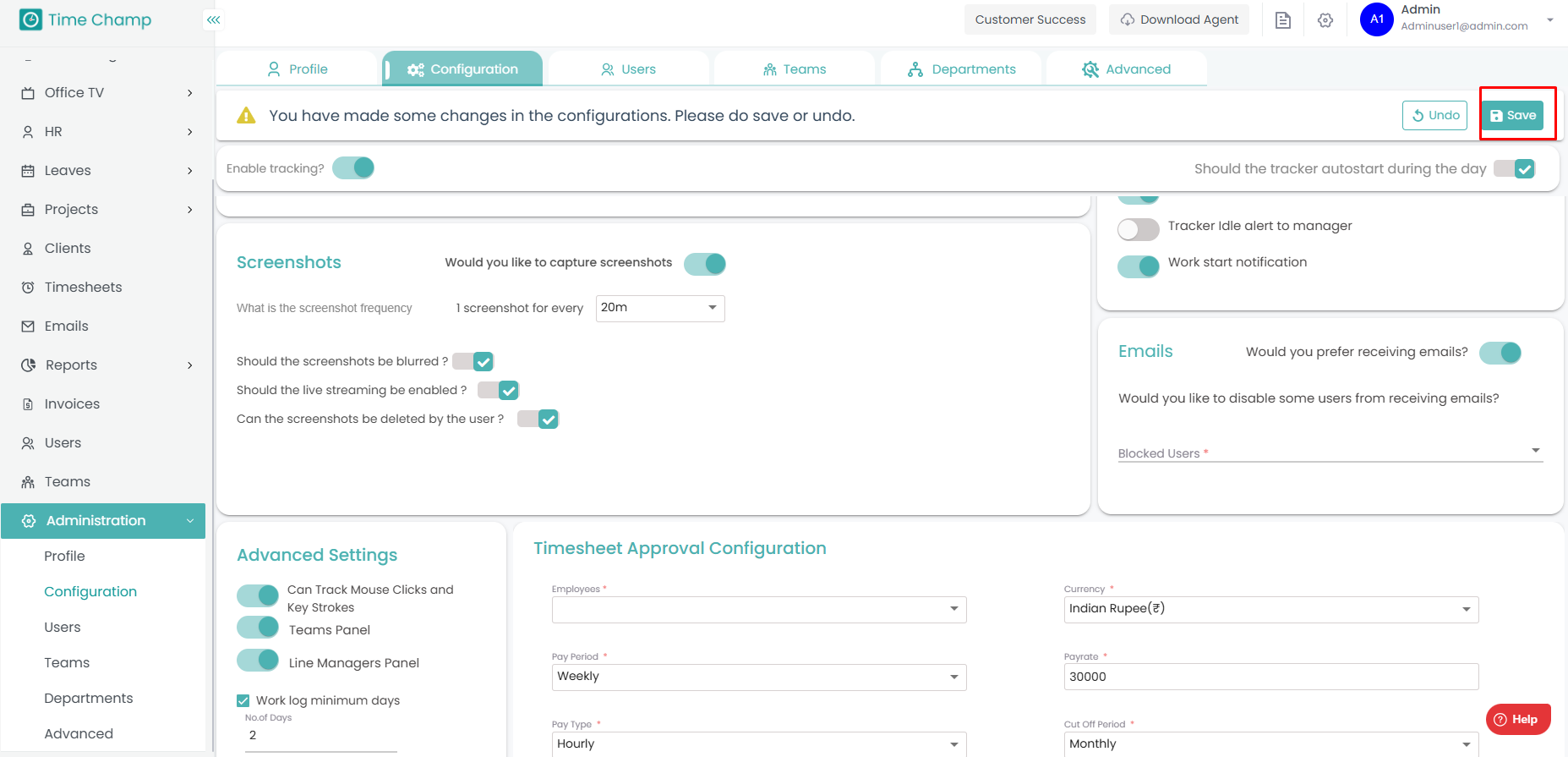Disable the capture screenshots toggle
Image resolution: width=1568 pixels, height=757 pixels.
tap(705, 264)
